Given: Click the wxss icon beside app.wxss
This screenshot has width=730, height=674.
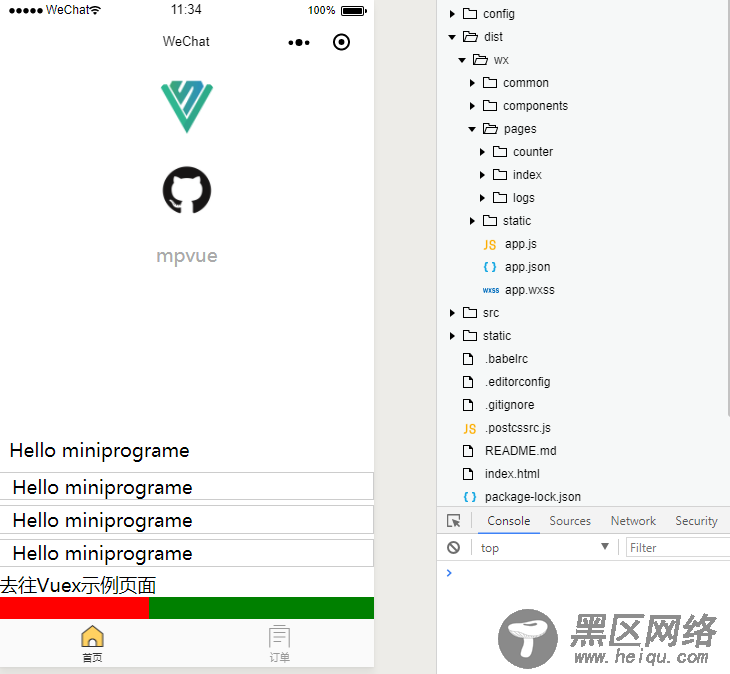Looking at the screenshot, I should tap(491, 290).
